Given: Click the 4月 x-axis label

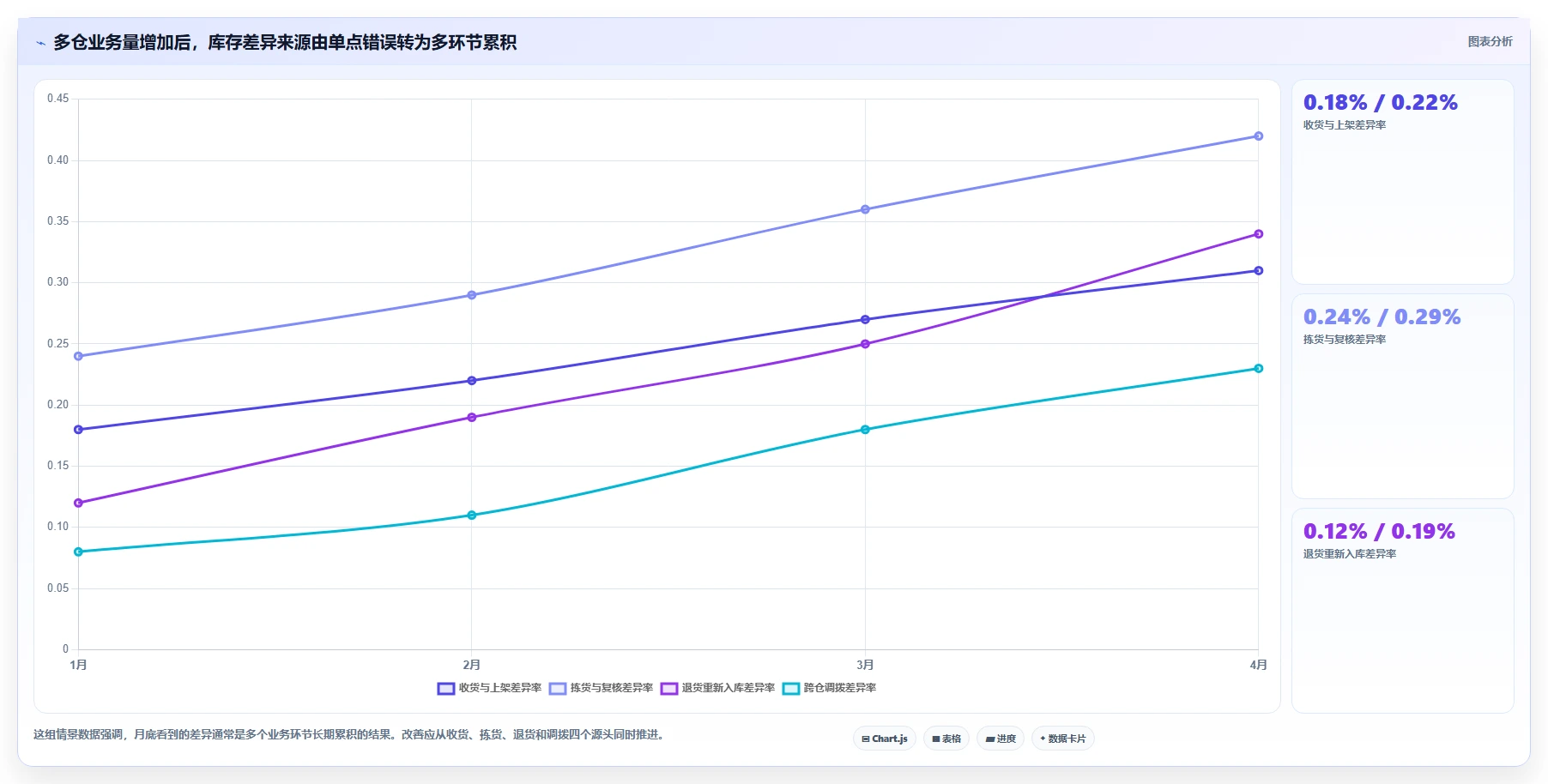Looking at the screenshot, I should pos(1258,665).
